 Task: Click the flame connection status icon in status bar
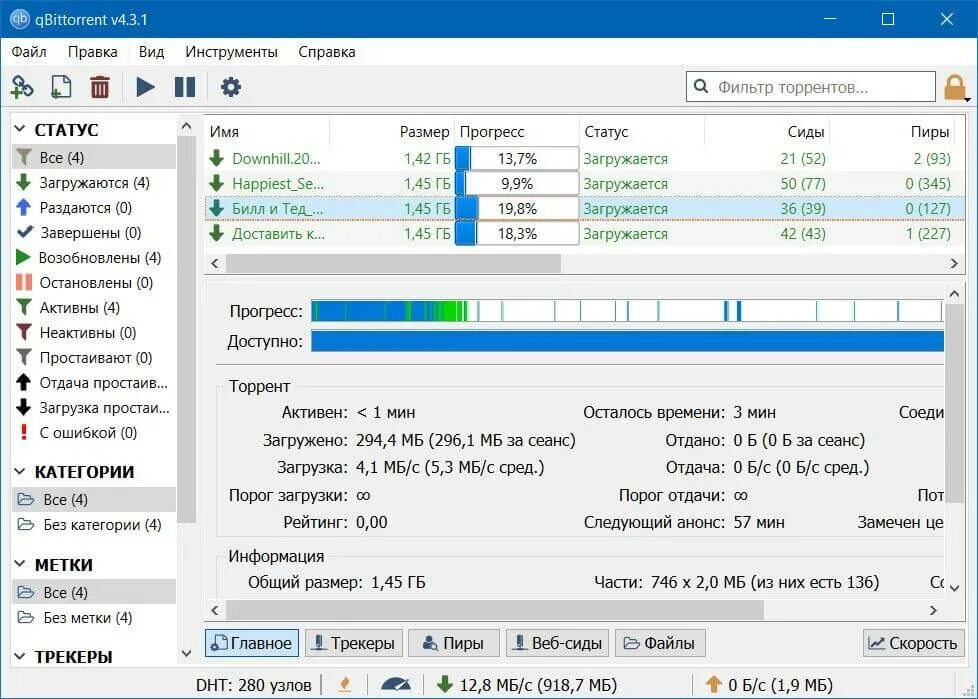pyautogui.click(x=344, y=685)
